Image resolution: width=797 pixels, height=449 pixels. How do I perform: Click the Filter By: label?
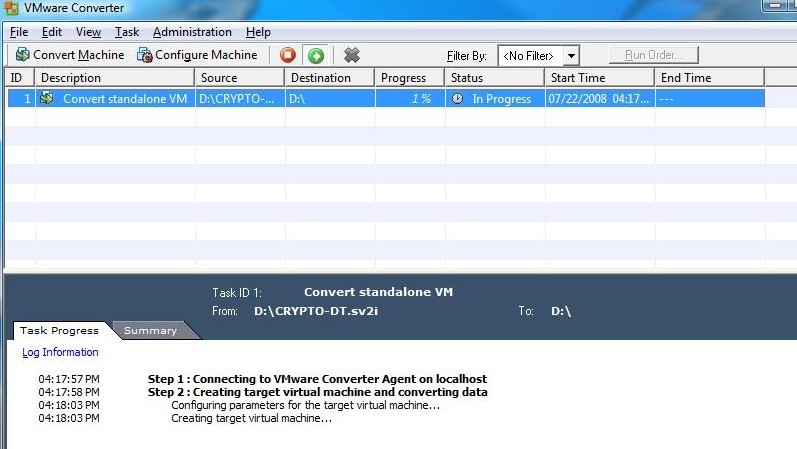click(467, 55)
